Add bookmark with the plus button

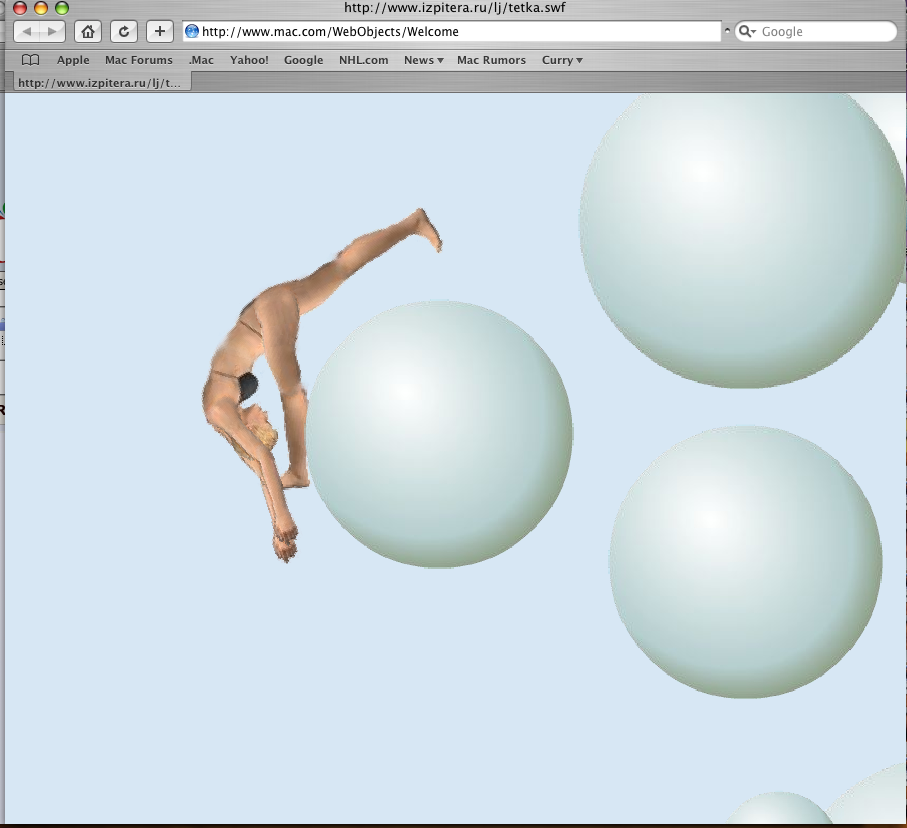(159, 32)
